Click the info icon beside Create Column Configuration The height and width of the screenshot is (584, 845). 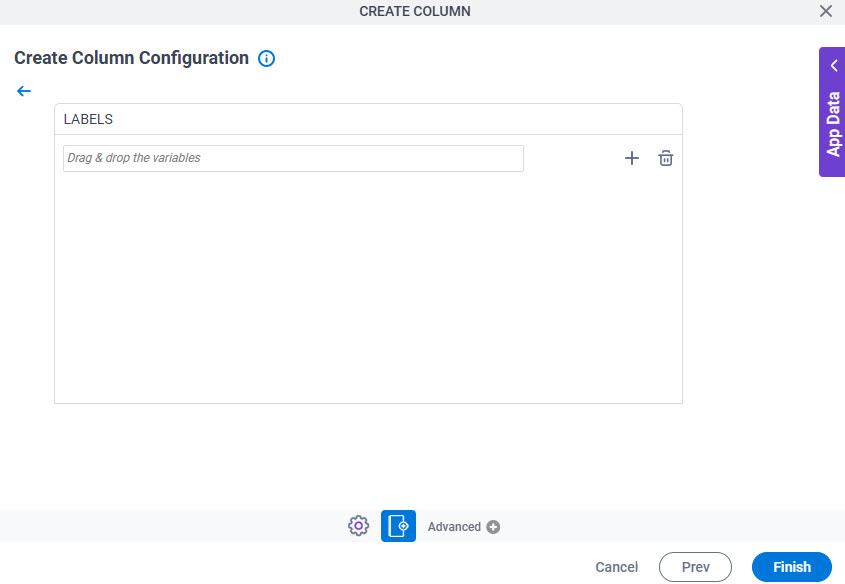(266, 58)
